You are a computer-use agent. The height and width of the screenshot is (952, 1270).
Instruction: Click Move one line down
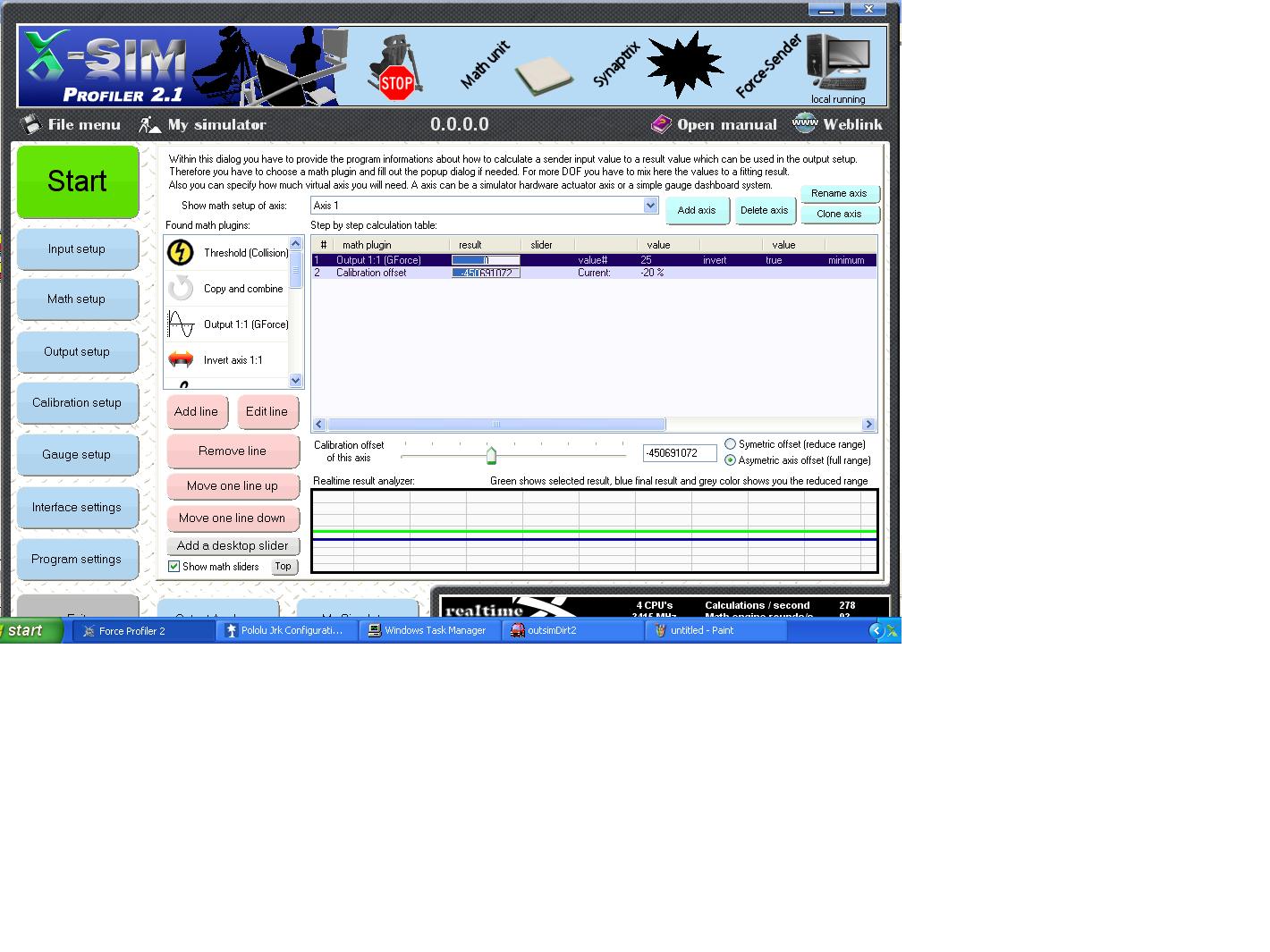(233, 518)
